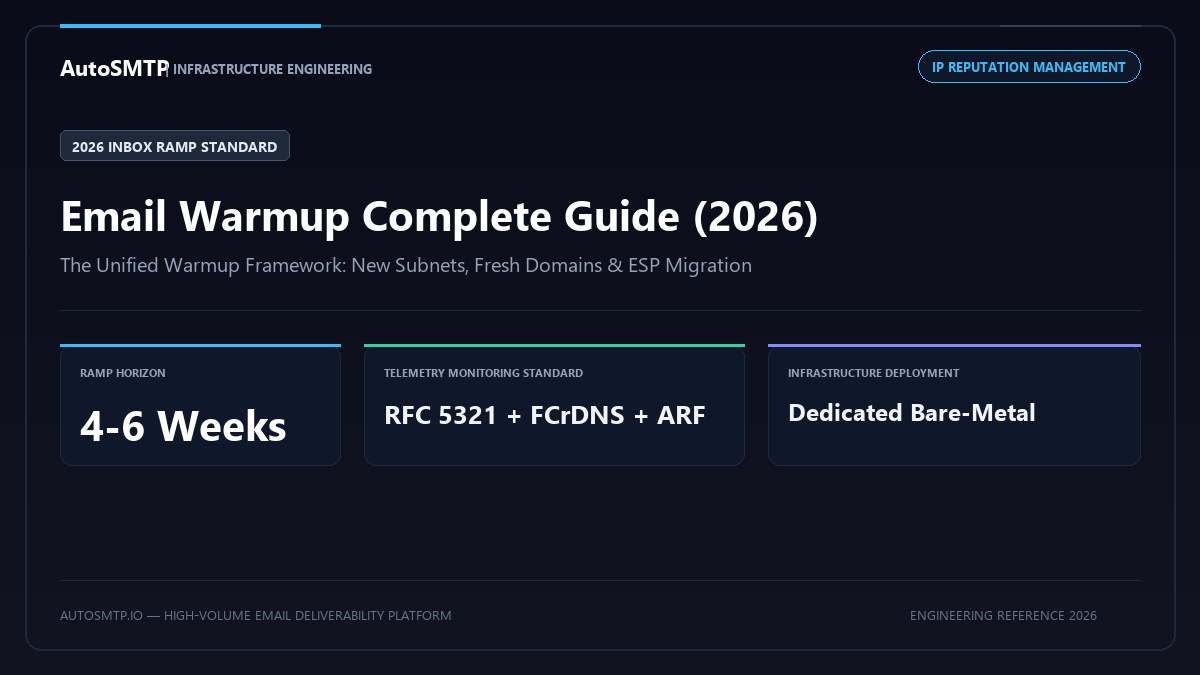
Task: Click the Infrastructure Deployment label
Action: click(873, 373)
